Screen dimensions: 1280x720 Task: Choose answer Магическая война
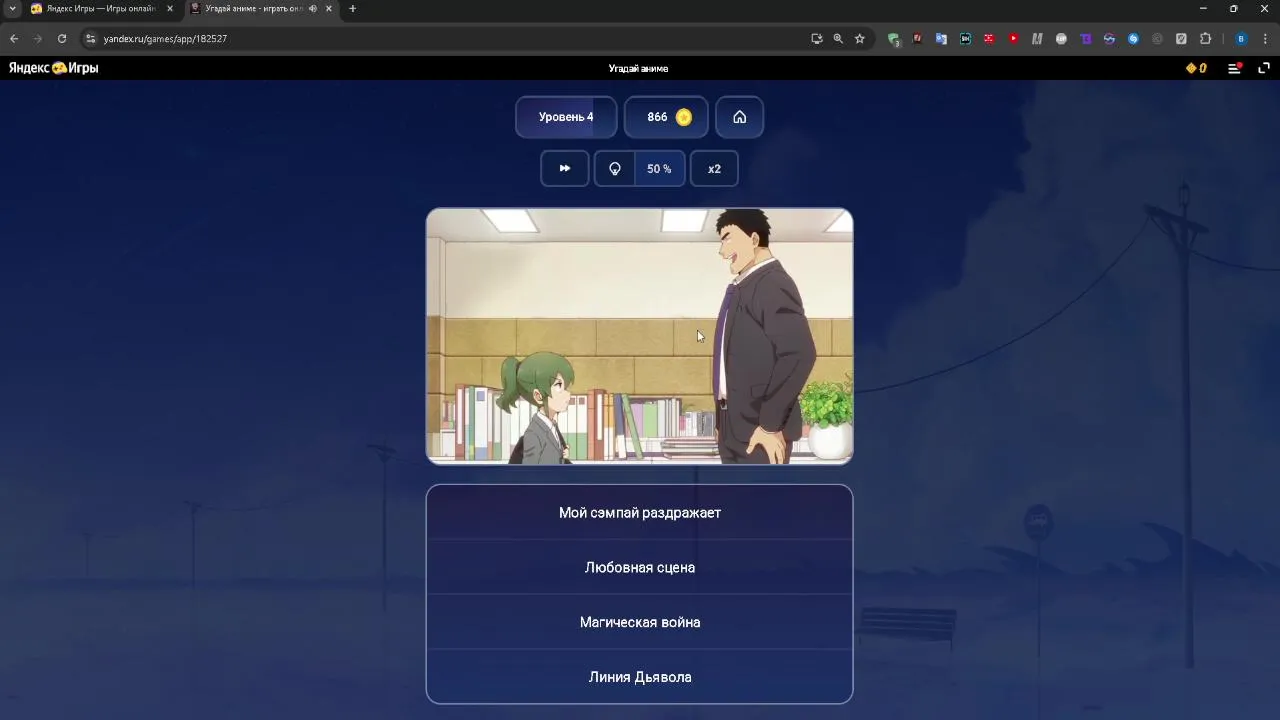click(640, 622)
